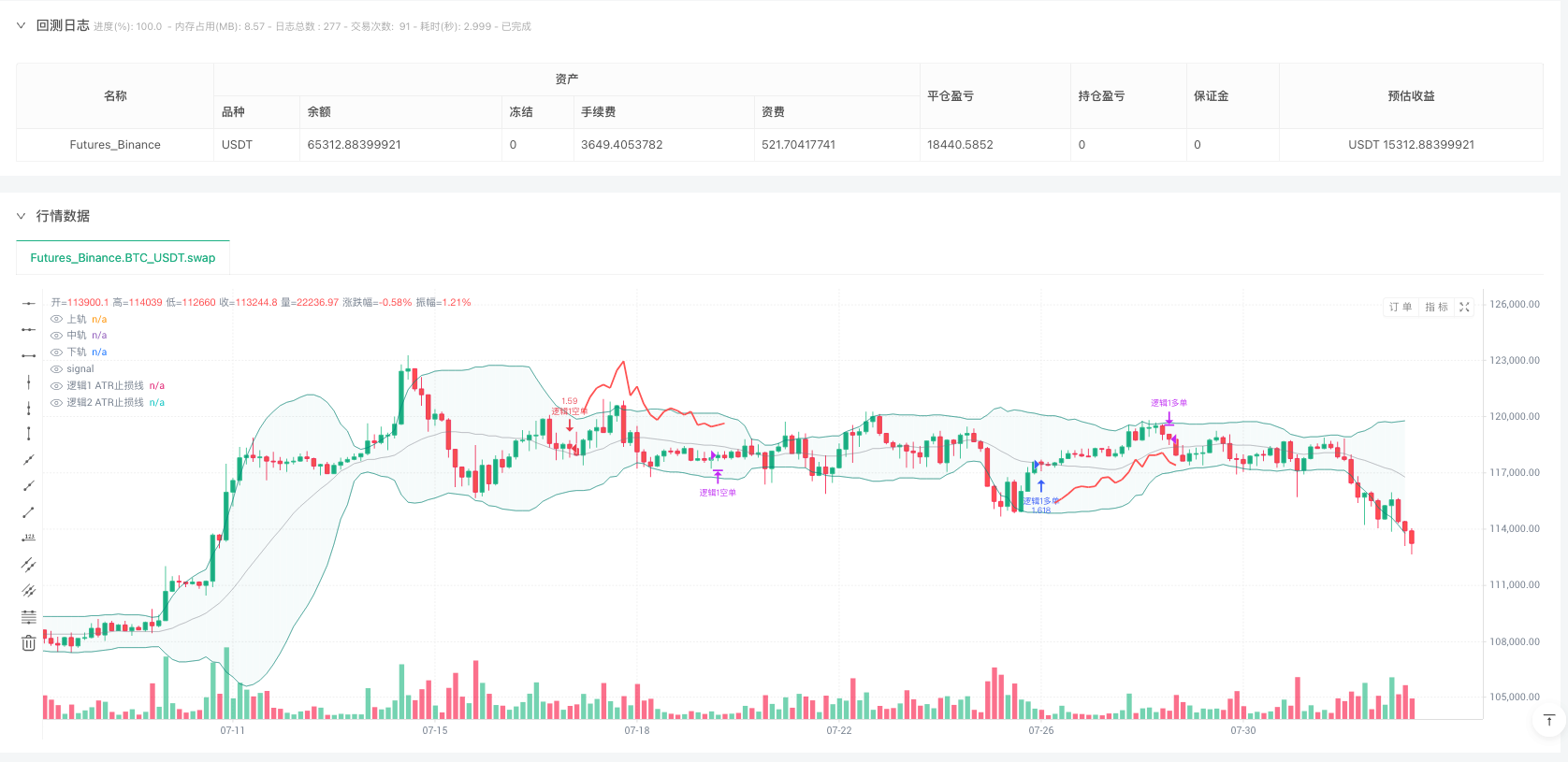Select the ray line drawing tool
The width and height of the screenshot is (1568, 762).
click(x=28, y=485)
